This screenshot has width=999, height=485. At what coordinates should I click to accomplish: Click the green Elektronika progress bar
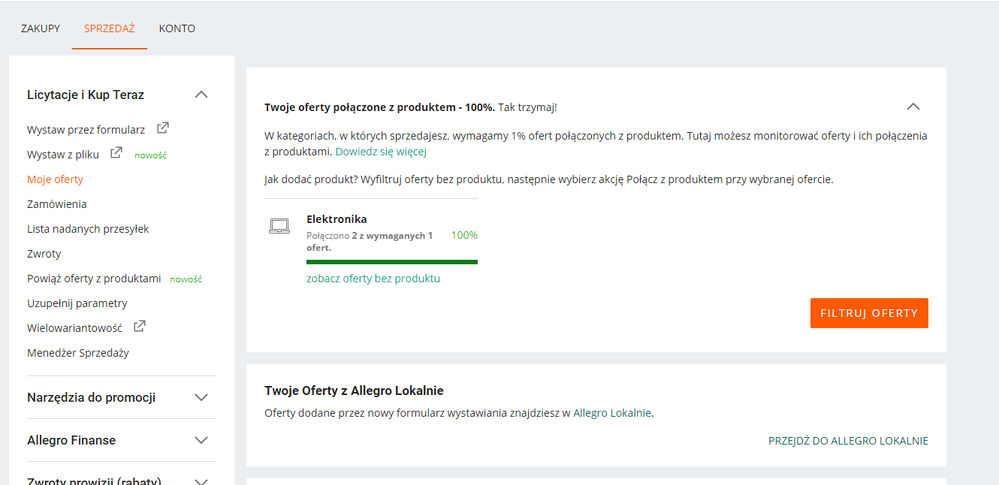click(392, 261)
